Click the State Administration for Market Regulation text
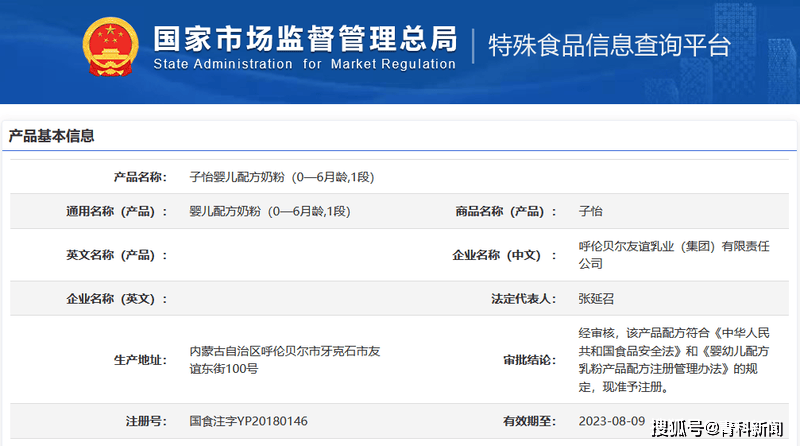The width and height of the screenshot is (800, 446). point(304,65)
